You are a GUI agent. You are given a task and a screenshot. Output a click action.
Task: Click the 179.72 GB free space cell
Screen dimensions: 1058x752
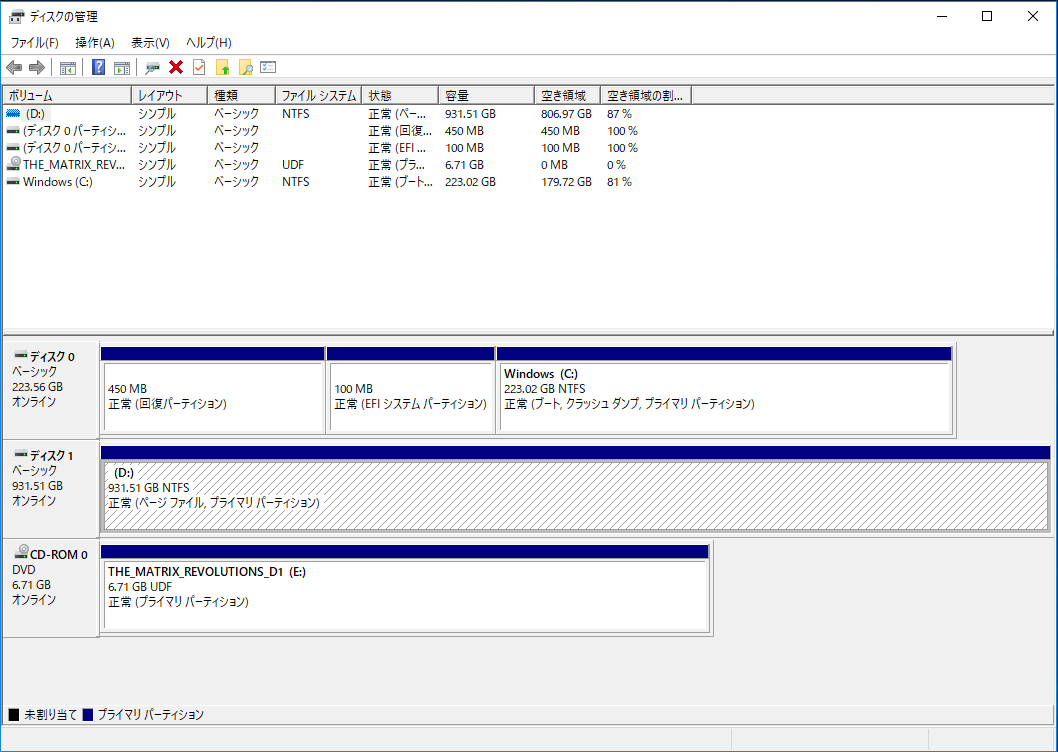[x=566, y=182]
